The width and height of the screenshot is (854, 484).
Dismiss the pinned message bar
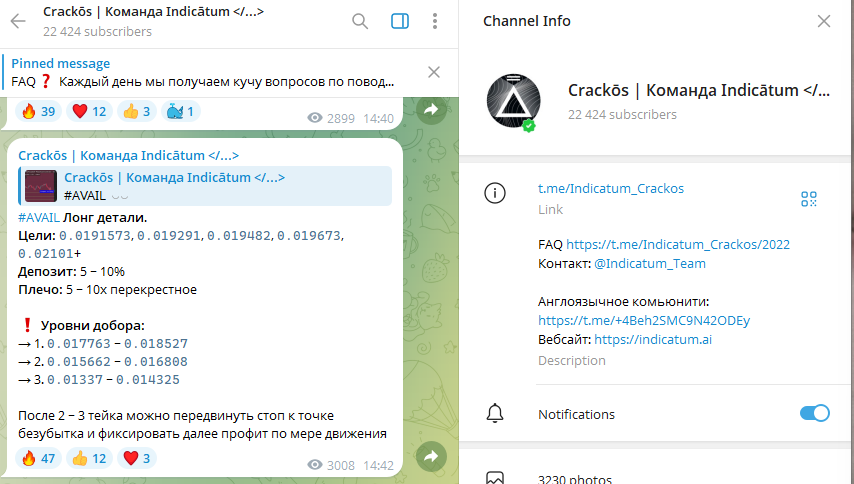coord(434,72)
